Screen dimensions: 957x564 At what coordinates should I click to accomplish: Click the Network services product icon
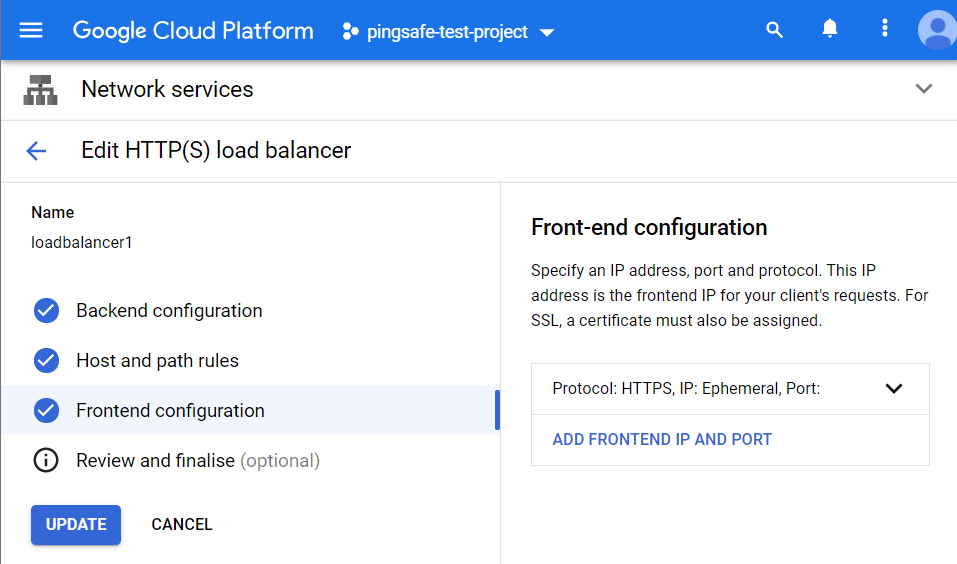tap(40, 90)
